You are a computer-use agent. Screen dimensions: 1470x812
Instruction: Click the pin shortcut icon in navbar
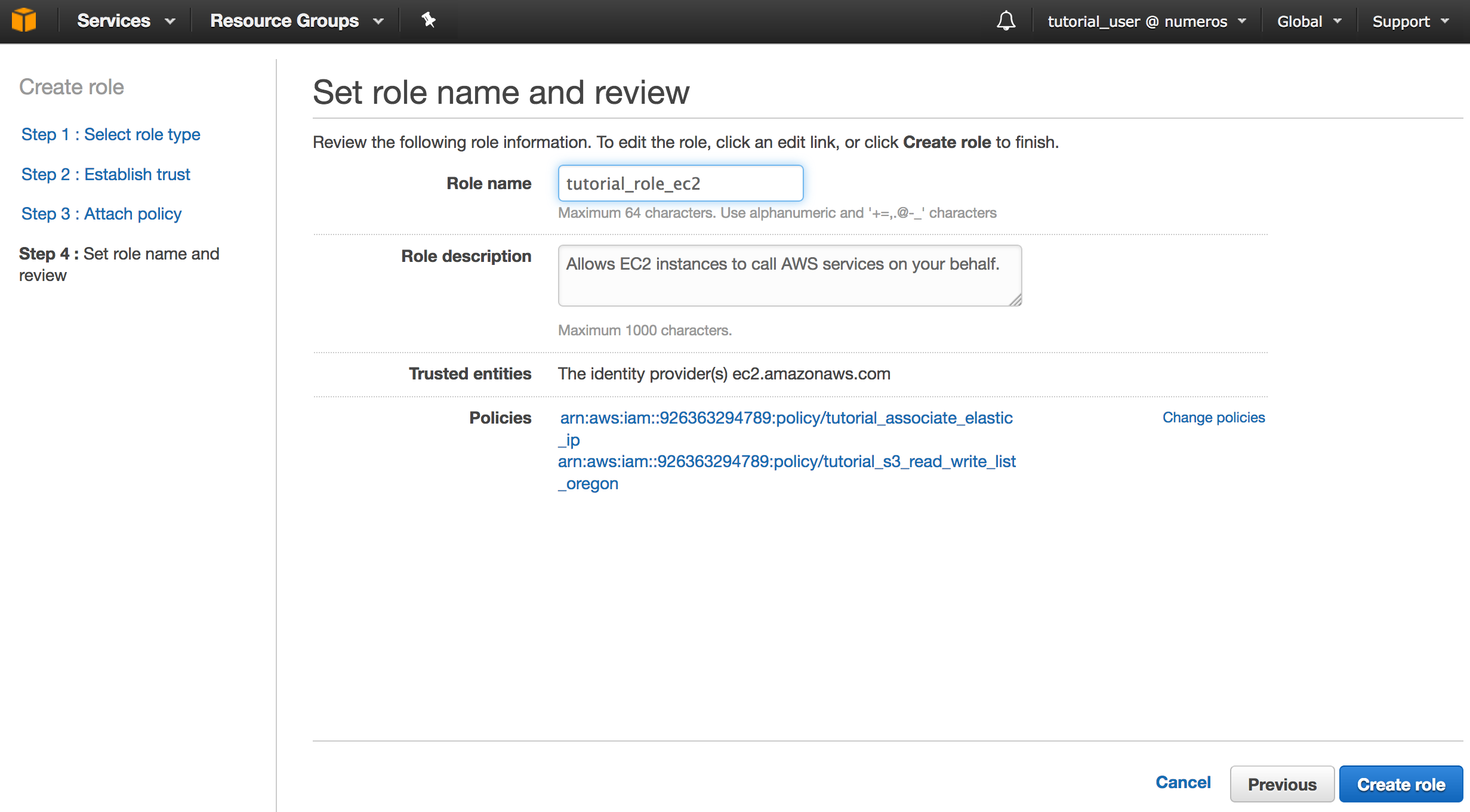pyautogui.click(x=428, y=20)
